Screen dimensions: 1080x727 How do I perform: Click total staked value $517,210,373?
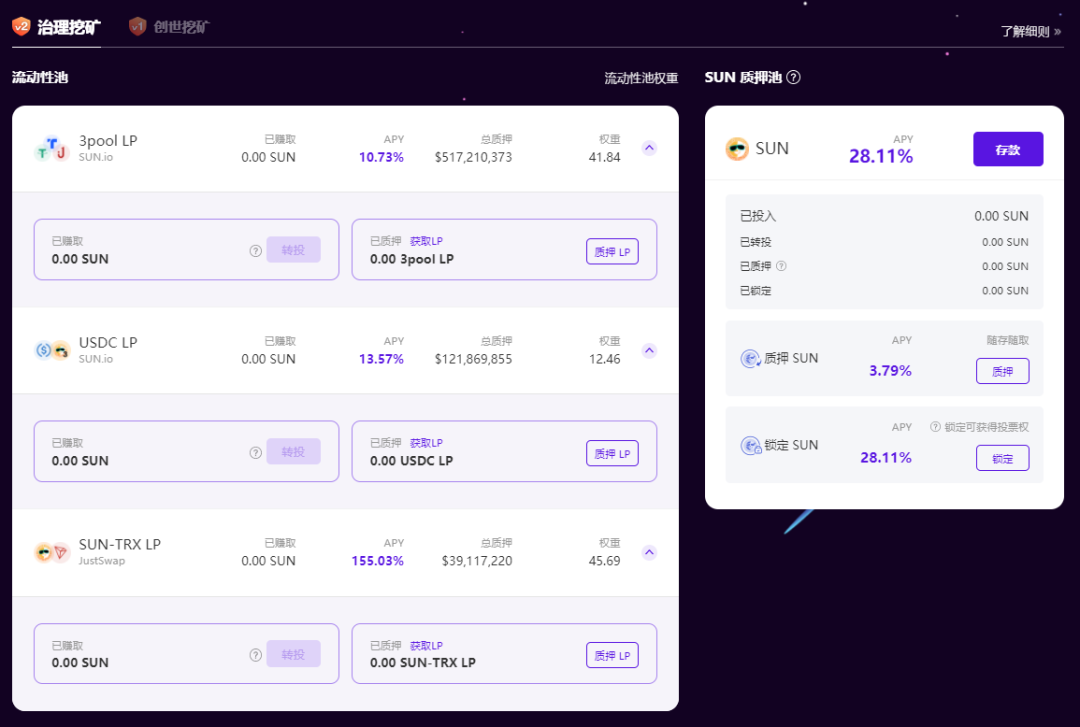point(473,157)
